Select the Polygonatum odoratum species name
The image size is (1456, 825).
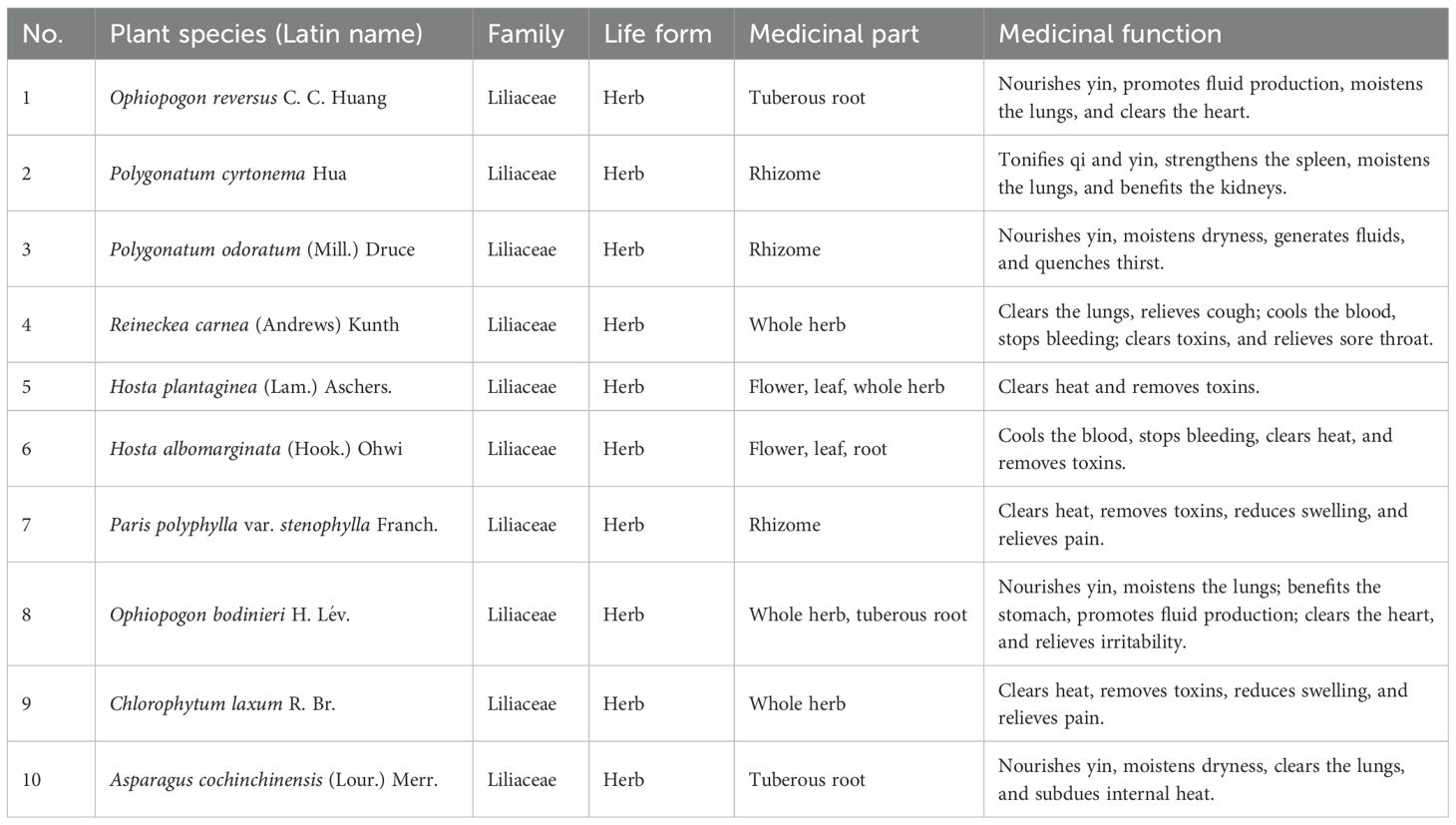coord(261,249)
